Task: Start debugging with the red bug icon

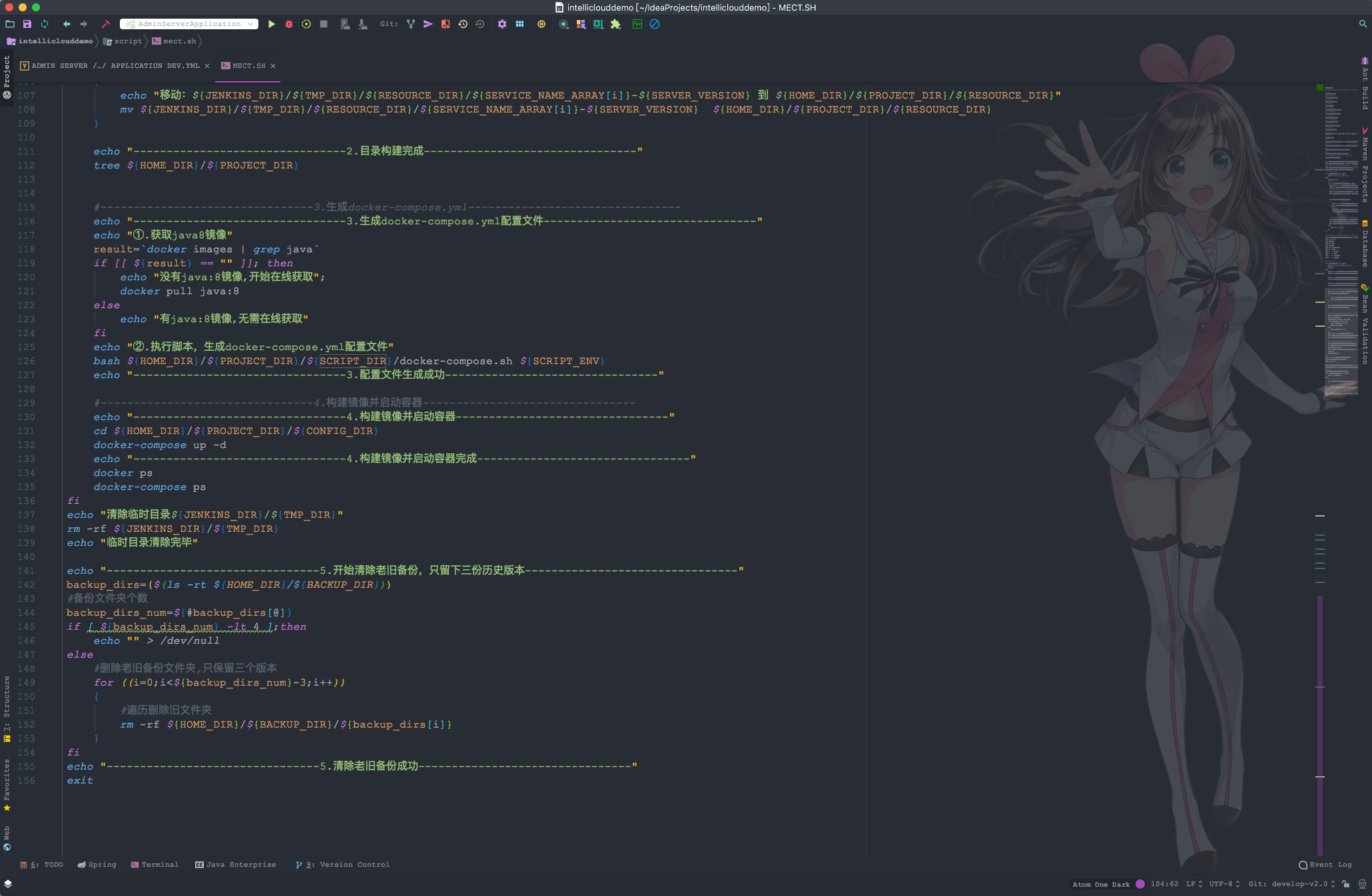Action: coord(289,24)
